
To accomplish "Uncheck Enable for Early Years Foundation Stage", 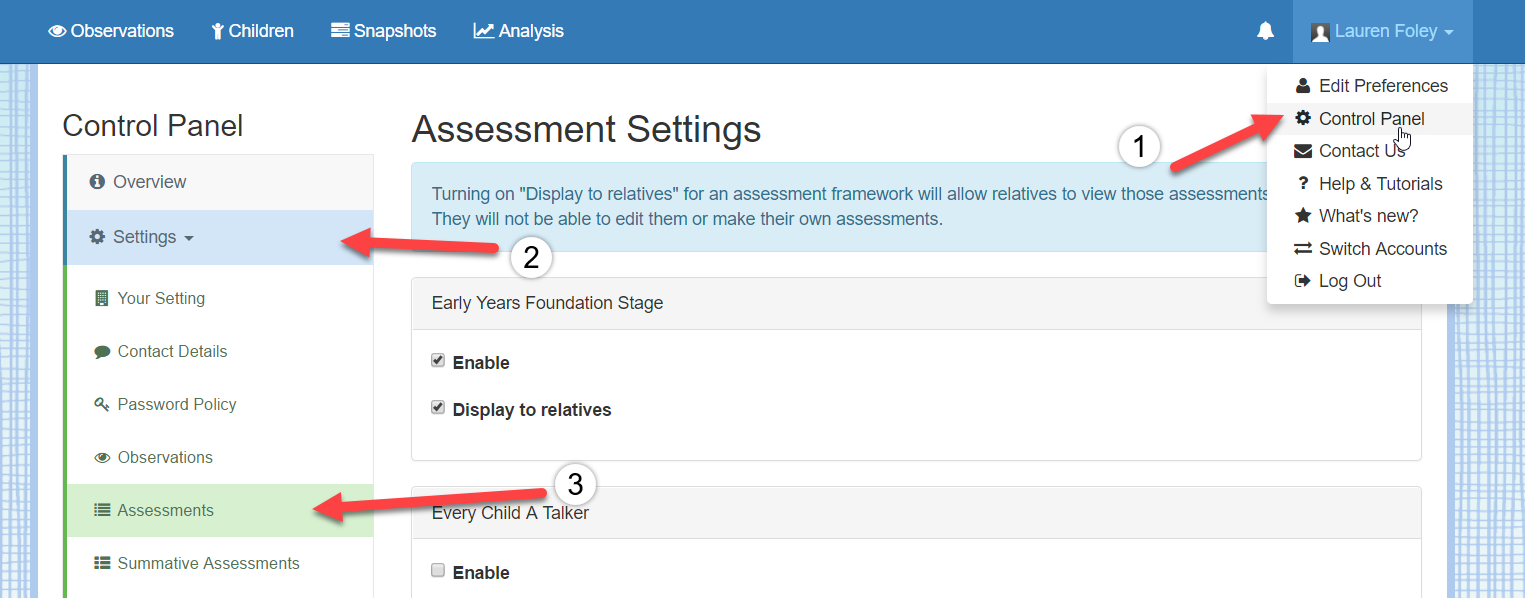I will pyautogui.click(x=438, y=361).
